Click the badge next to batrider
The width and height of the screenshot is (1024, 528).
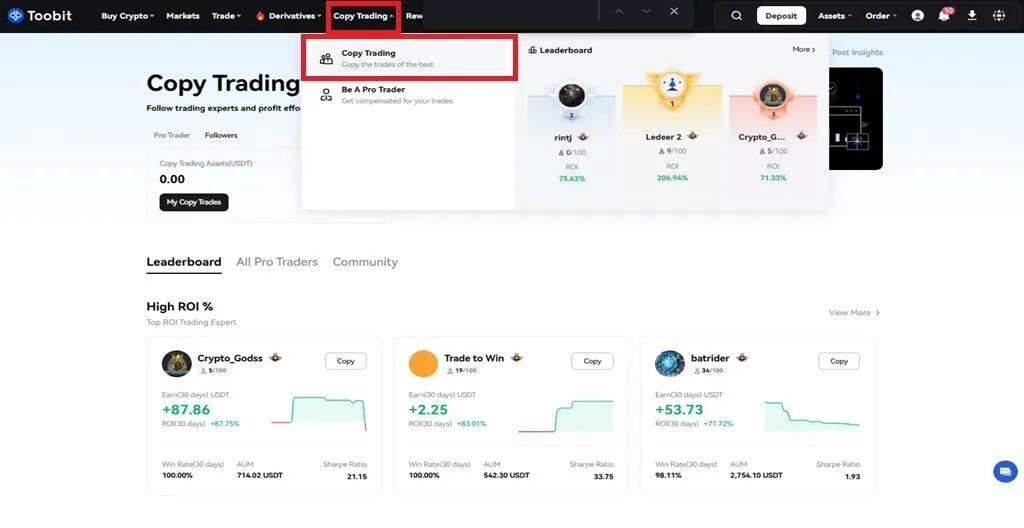[x=742, y=357]
